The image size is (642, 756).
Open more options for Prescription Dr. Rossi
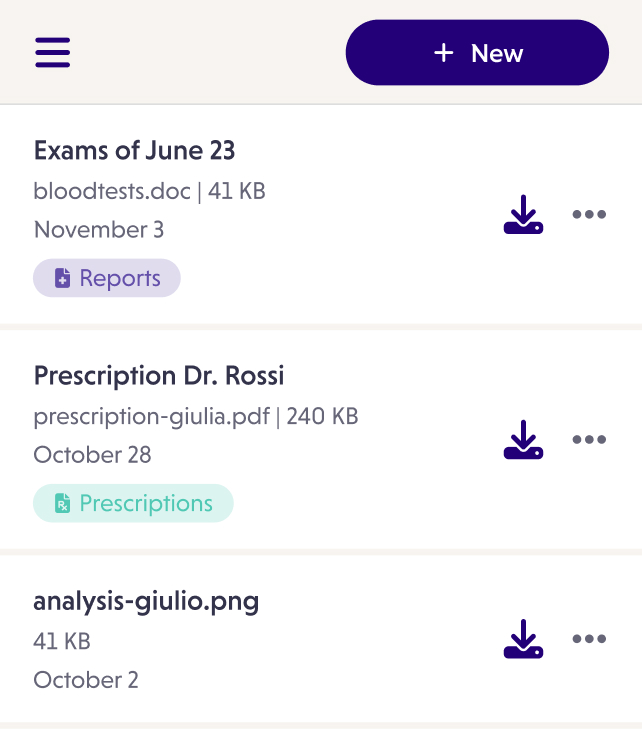coord(589,440)
